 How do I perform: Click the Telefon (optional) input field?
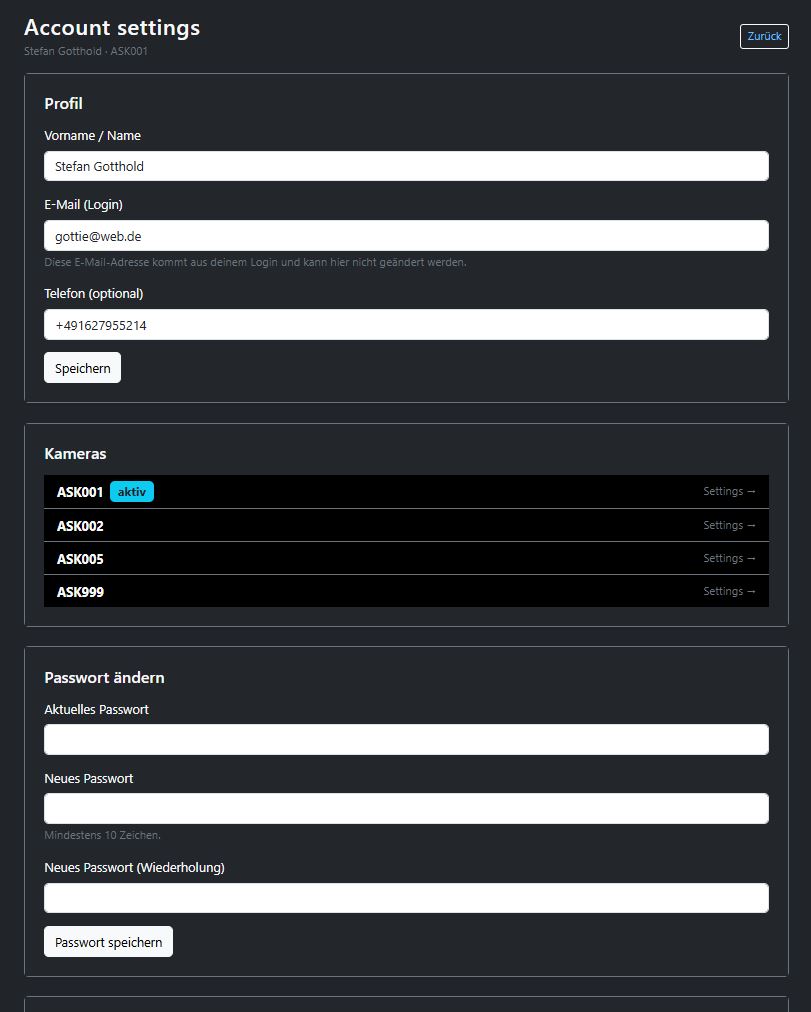(406, 324)
